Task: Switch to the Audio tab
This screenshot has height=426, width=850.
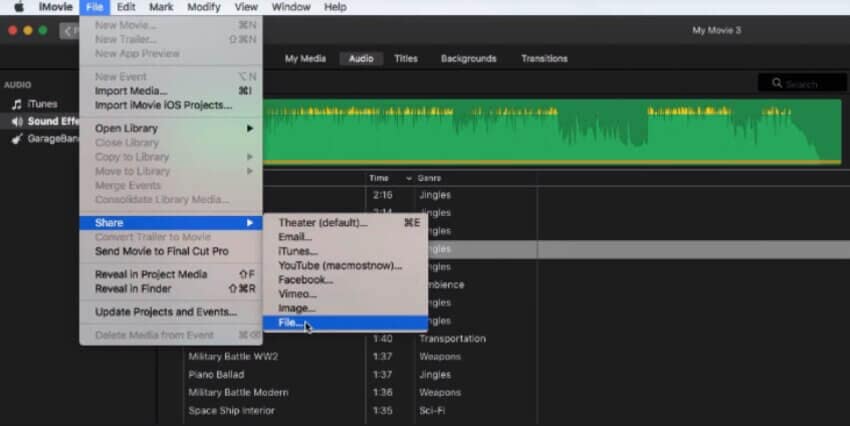Action: (361, 59)
